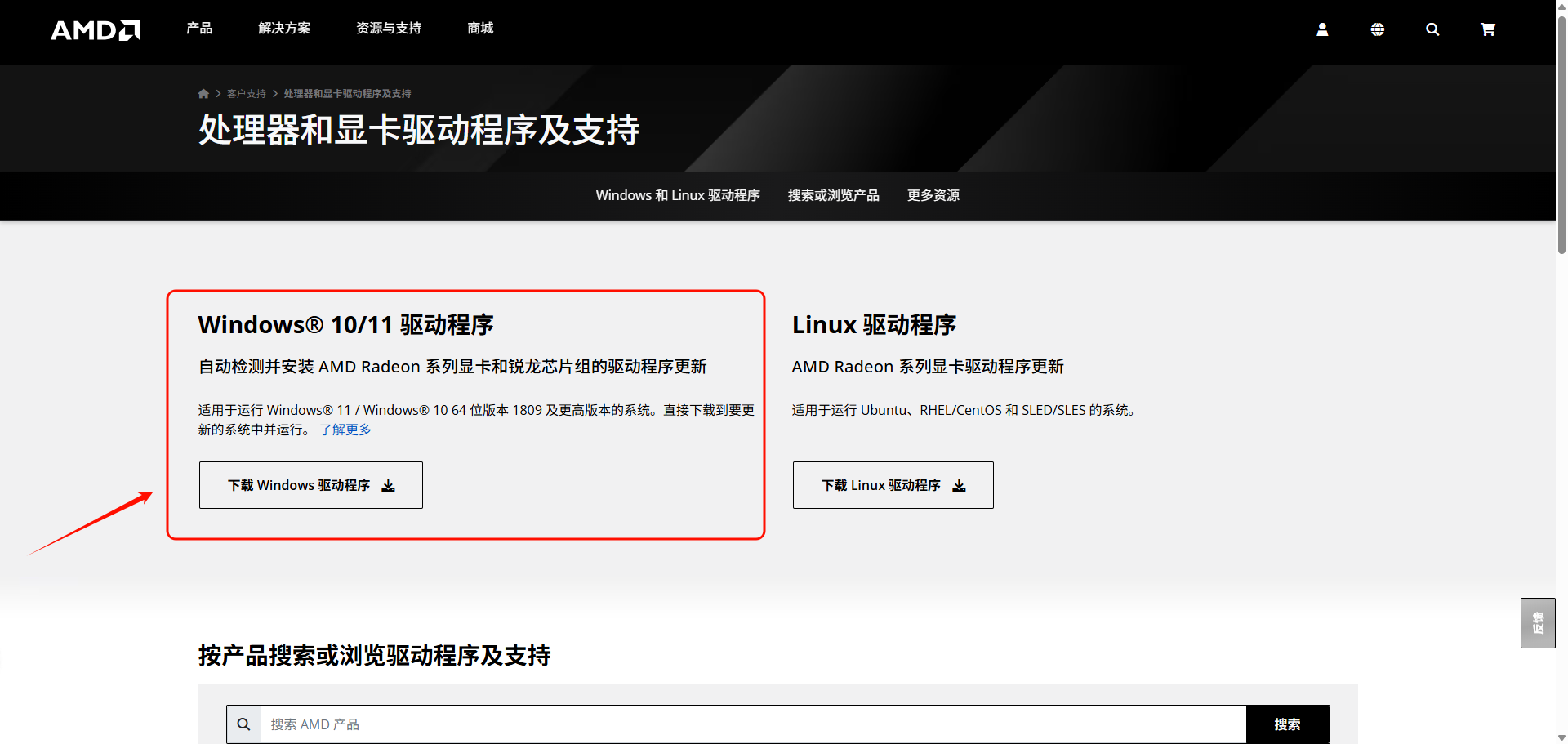Click the AMD Radeon 系列显卡驱动程序更新 text
The image size is (1568, 744).
tap(928, 367)
